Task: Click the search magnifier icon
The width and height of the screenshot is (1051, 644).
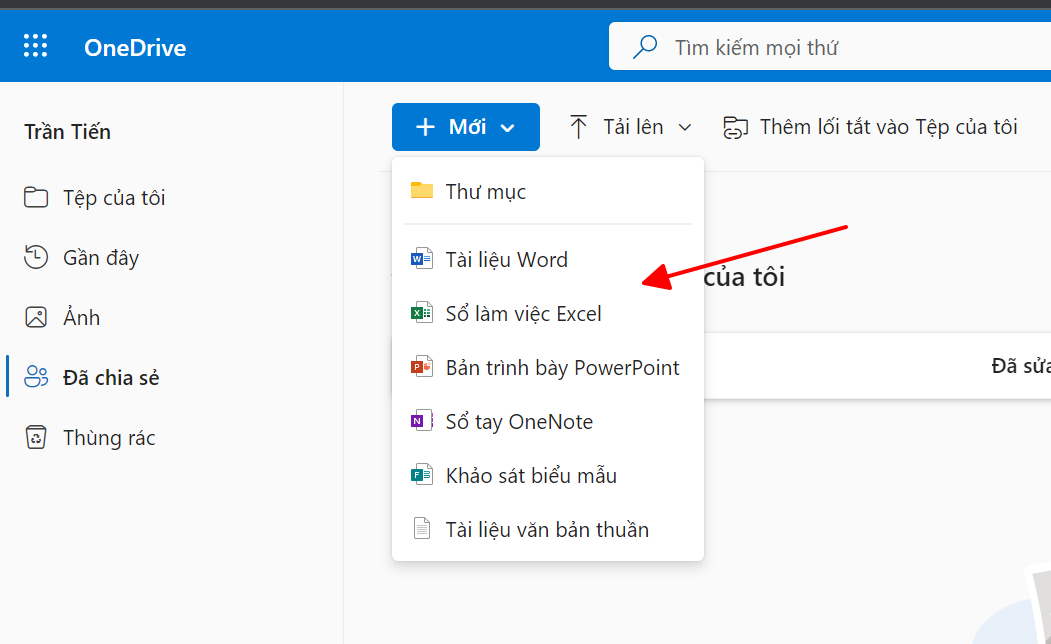Action: click(x=645, y=47)
